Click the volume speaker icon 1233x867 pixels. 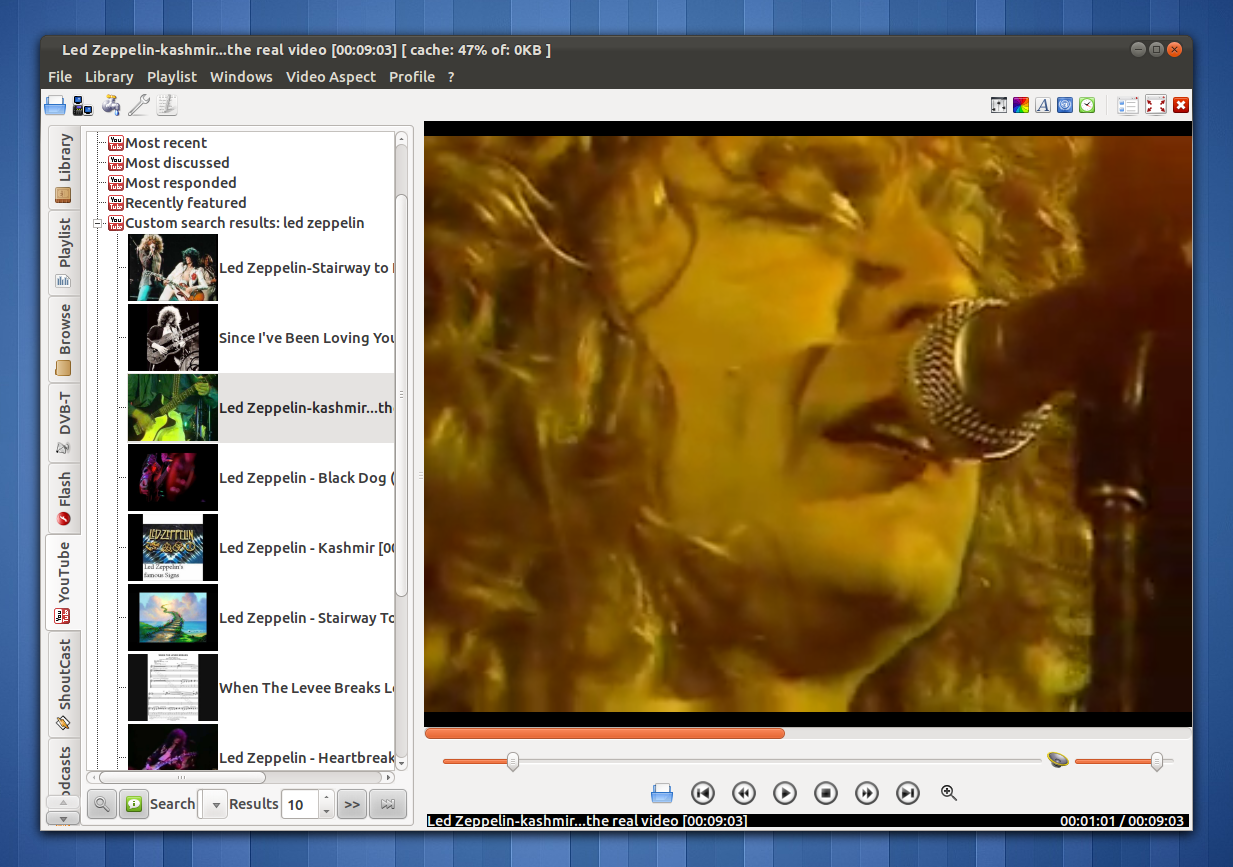[1058, 761]
